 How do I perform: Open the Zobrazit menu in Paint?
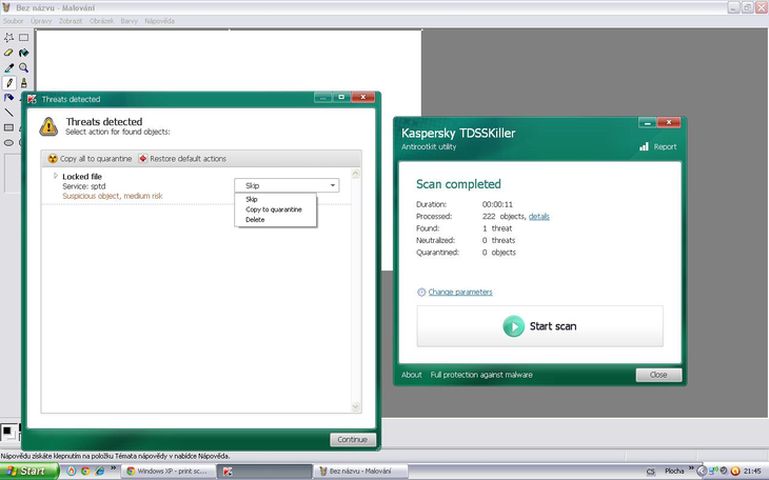pos(71,21)
